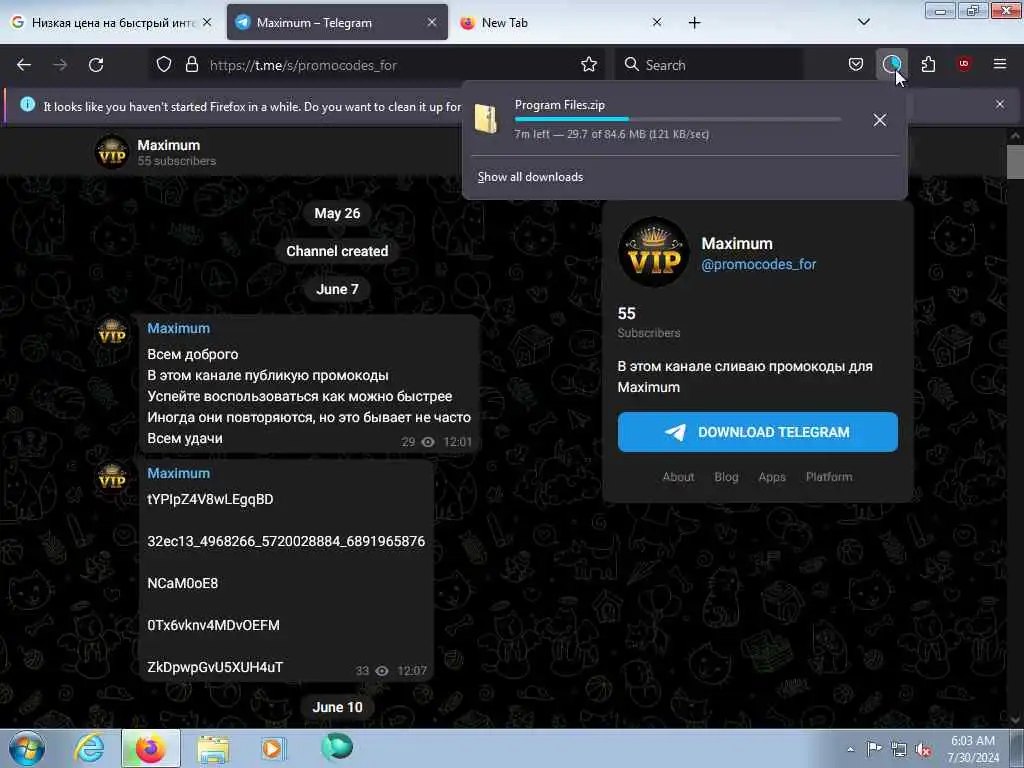
Task: Select the promocode text 0Tx6vknv4MDvOEFM
Action: [x=214, y=625]
